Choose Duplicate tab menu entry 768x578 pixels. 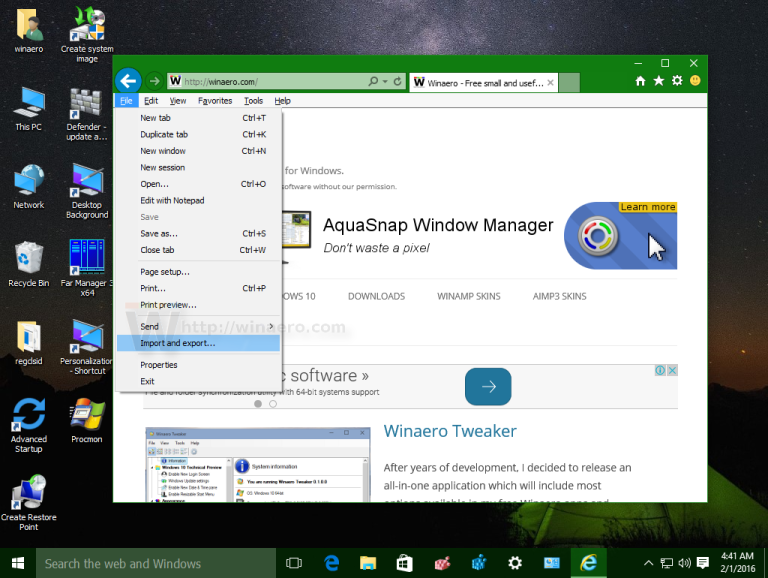tap(198, 134)
